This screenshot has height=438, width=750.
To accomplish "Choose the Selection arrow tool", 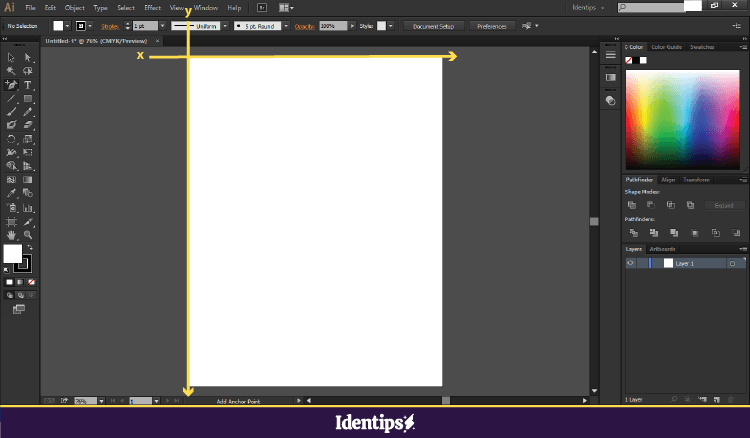I will tap(11, 58).
